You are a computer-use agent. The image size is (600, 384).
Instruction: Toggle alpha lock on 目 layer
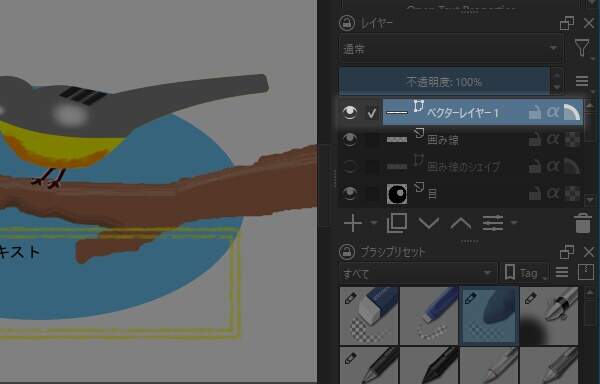click(553, 194)
